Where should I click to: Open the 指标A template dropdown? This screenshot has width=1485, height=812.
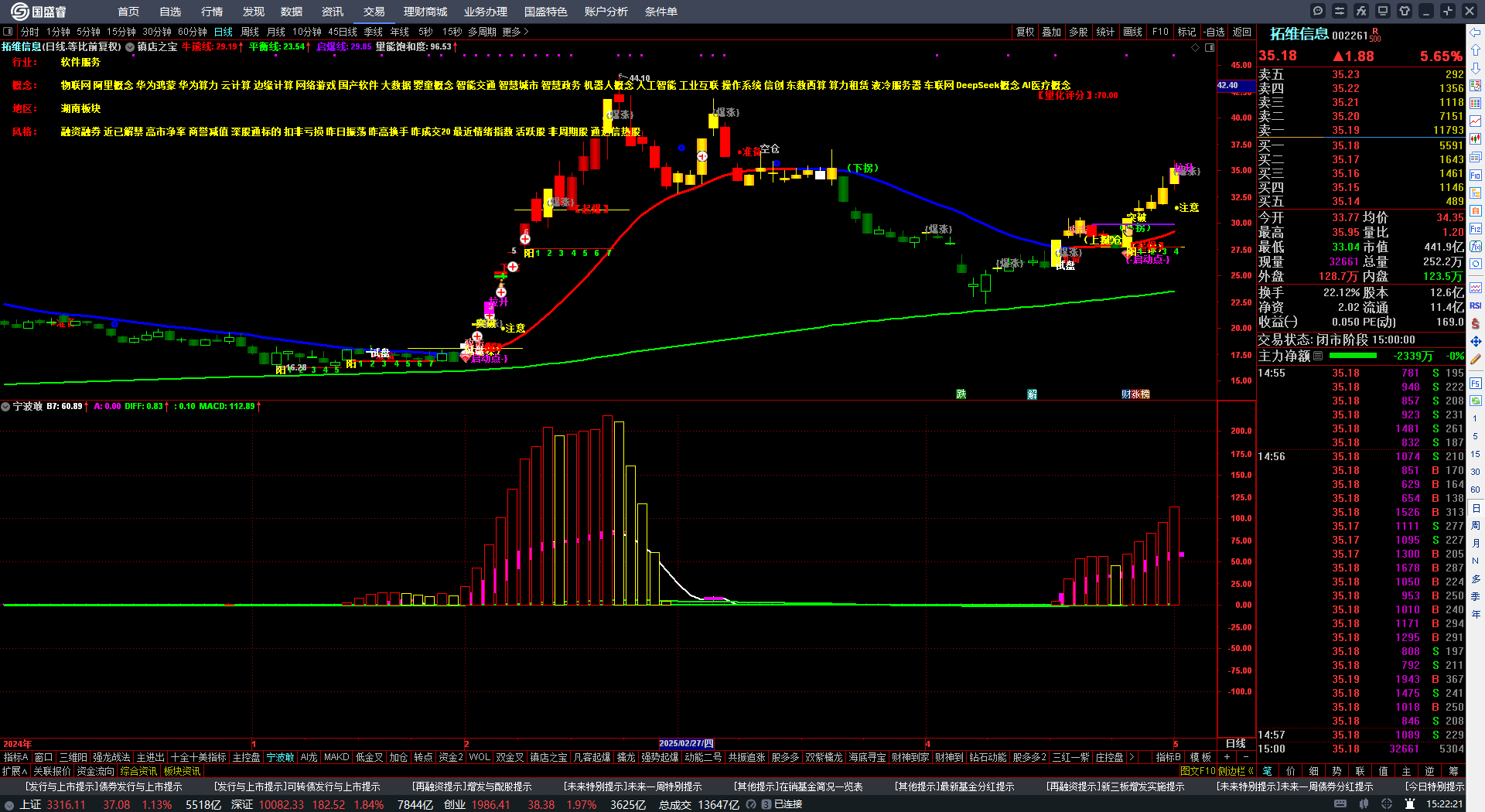[15, 757]
